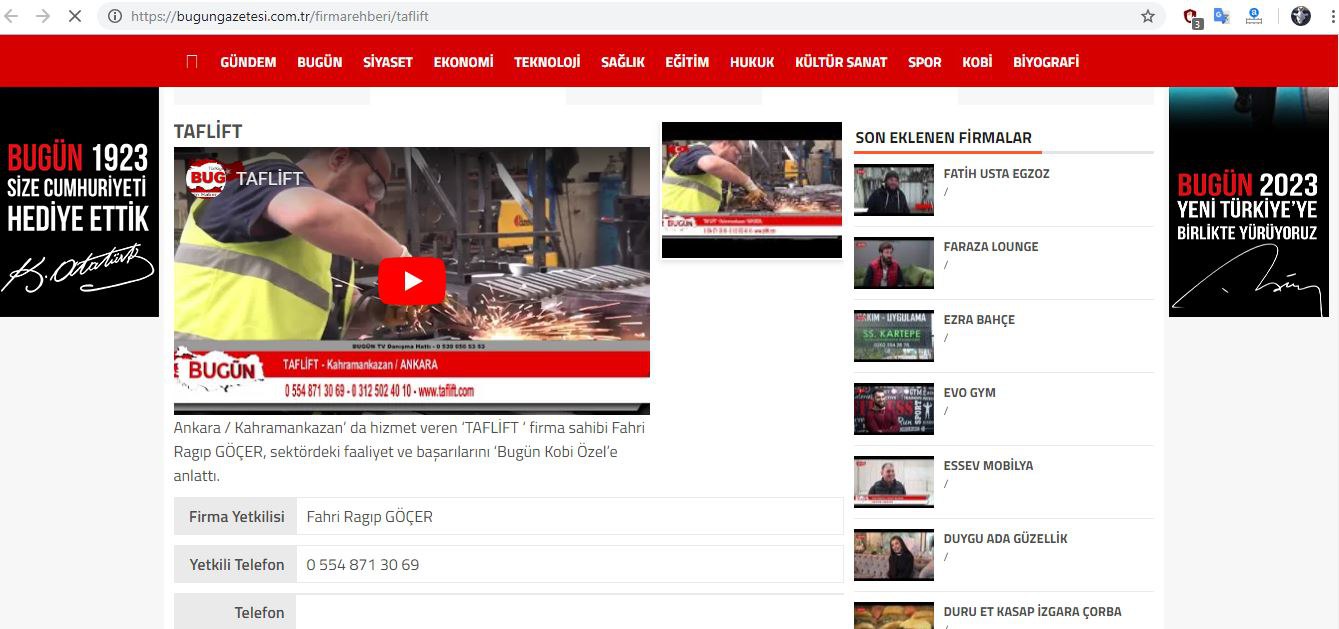The width and height of the screenshot is (1339, 629).
Task: Stop page loading with the X button
Action: click(75, 16)
